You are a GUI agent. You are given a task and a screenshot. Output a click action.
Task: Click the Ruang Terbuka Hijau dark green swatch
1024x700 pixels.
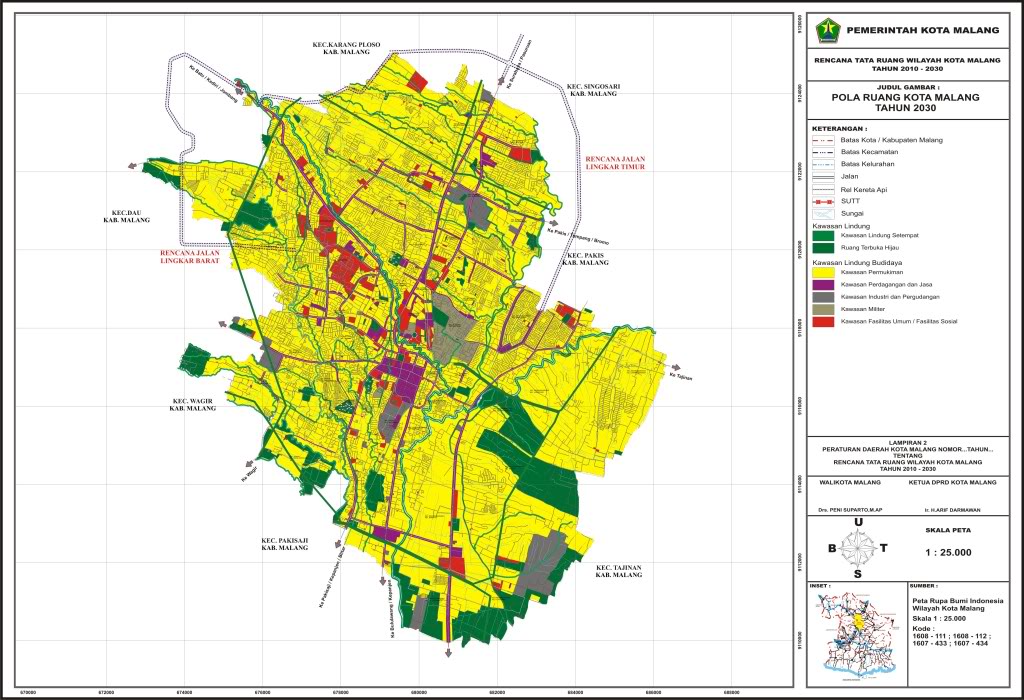824,247
